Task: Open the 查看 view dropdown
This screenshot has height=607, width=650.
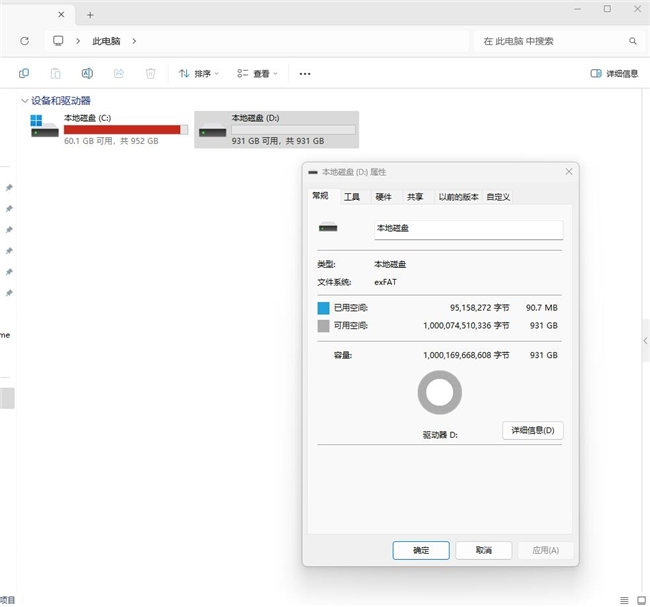Action: (258, 73)
